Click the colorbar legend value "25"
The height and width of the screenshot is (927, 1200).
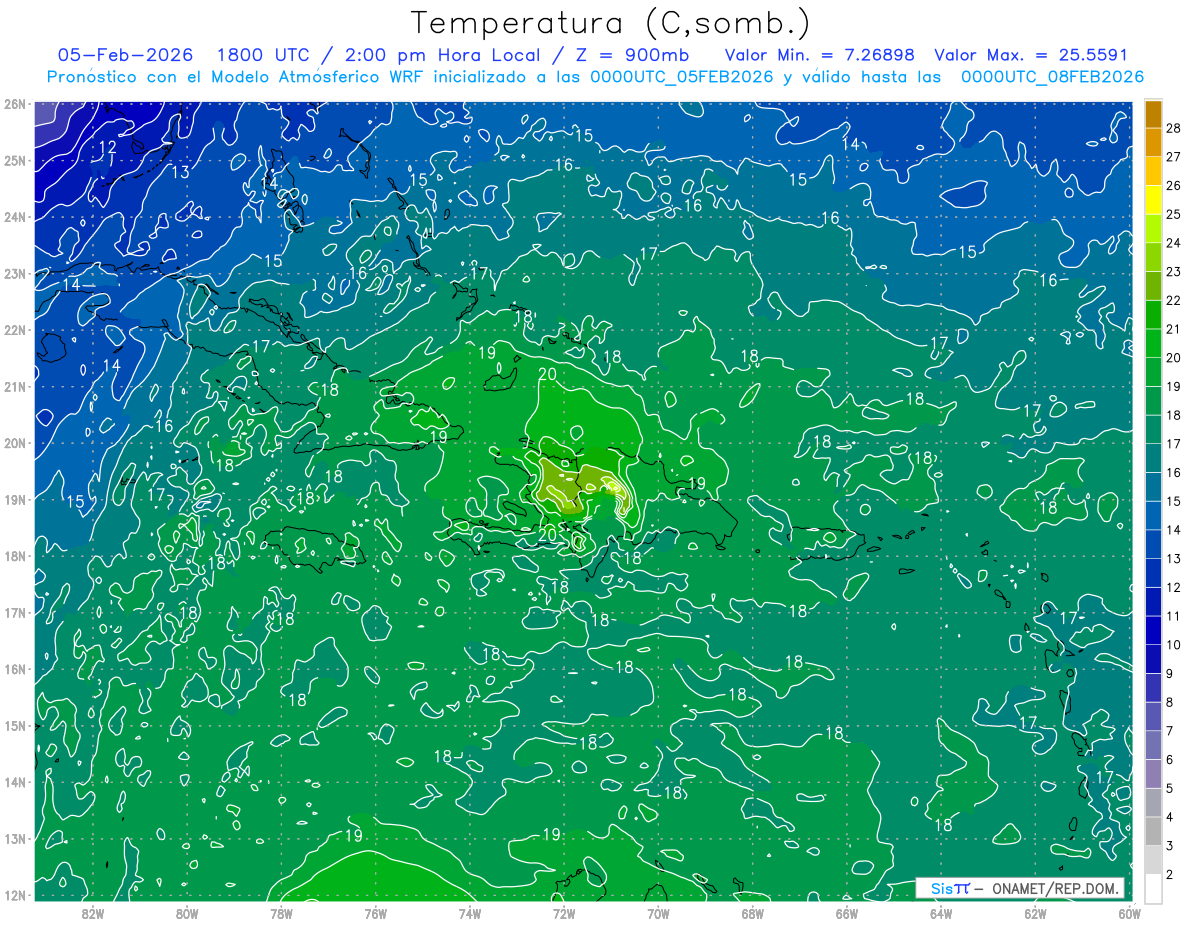tap(1173, 214)
